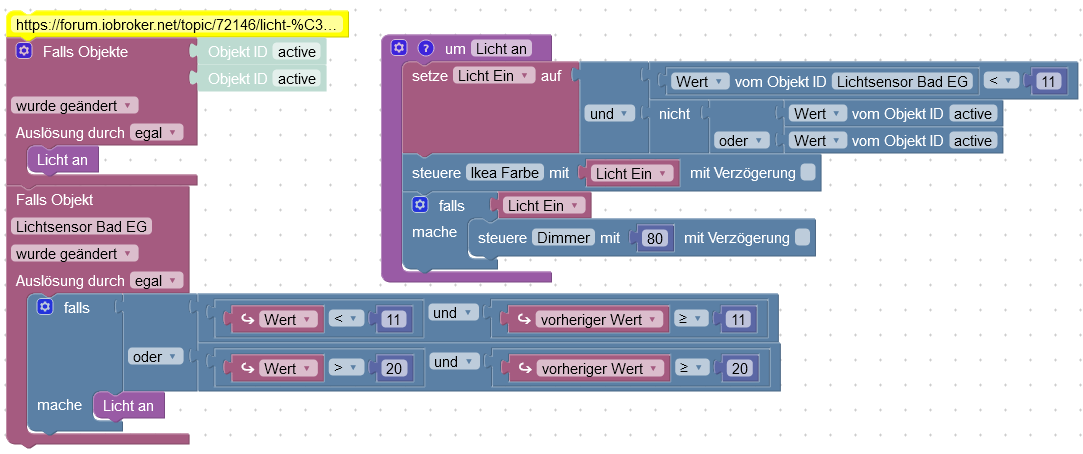Image resolution: width=1083 pixels, height=454 pixels.
Task: Open '>' operator dropdown before value 20
Action: pyautogui.click(x=346, y=368)
